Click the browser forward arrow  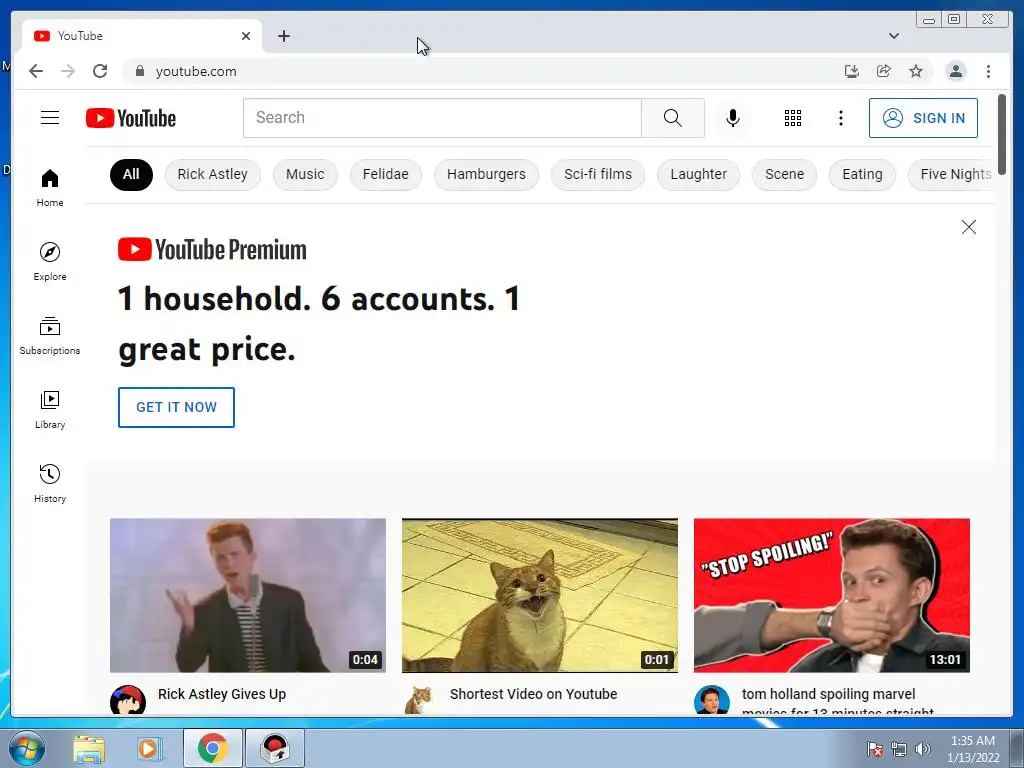pos(68,71)
